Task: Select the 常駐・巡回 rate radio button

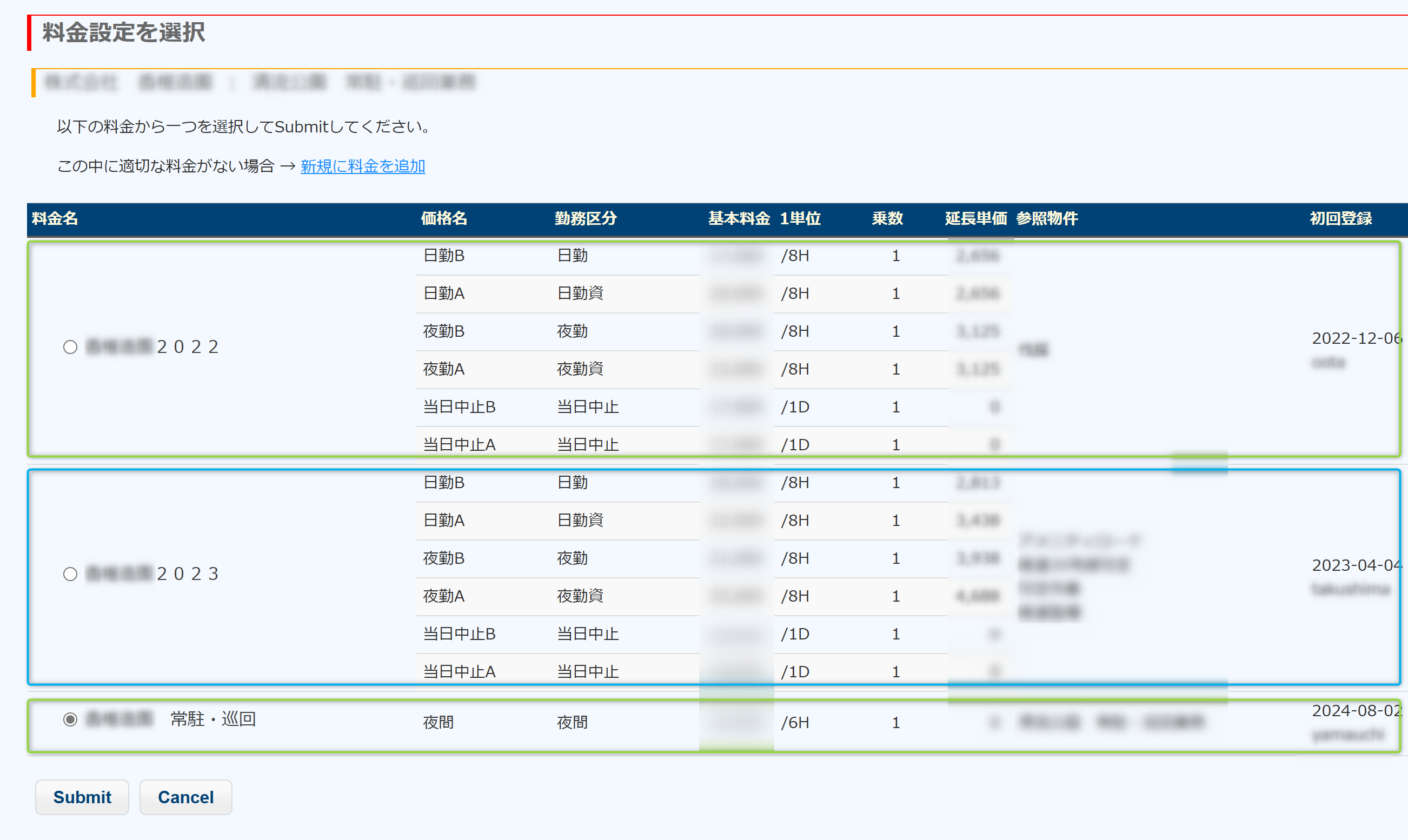Action: point(70,719)
